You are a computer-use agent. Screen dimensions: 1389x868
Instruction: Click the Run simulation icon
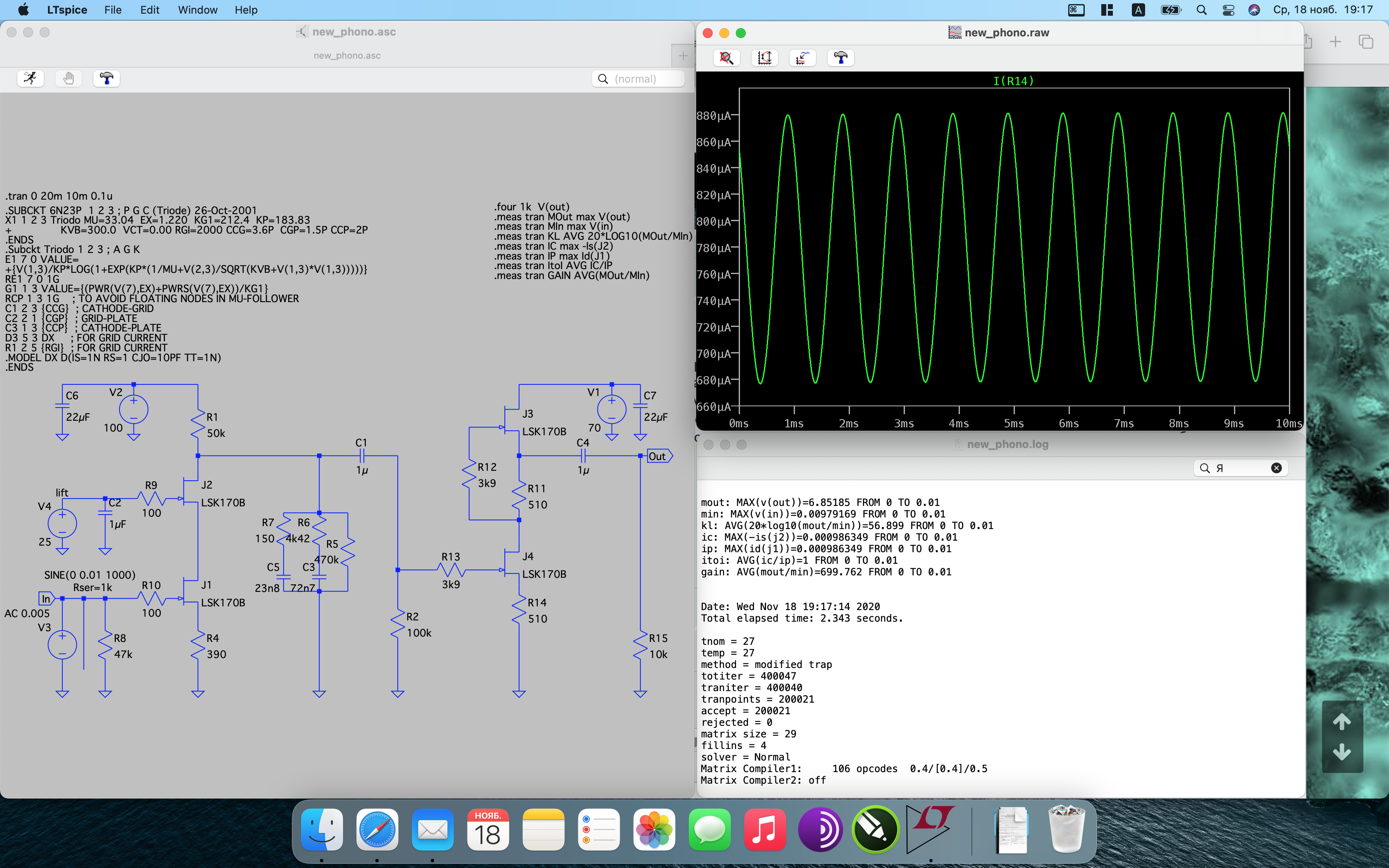pos(31,78)
